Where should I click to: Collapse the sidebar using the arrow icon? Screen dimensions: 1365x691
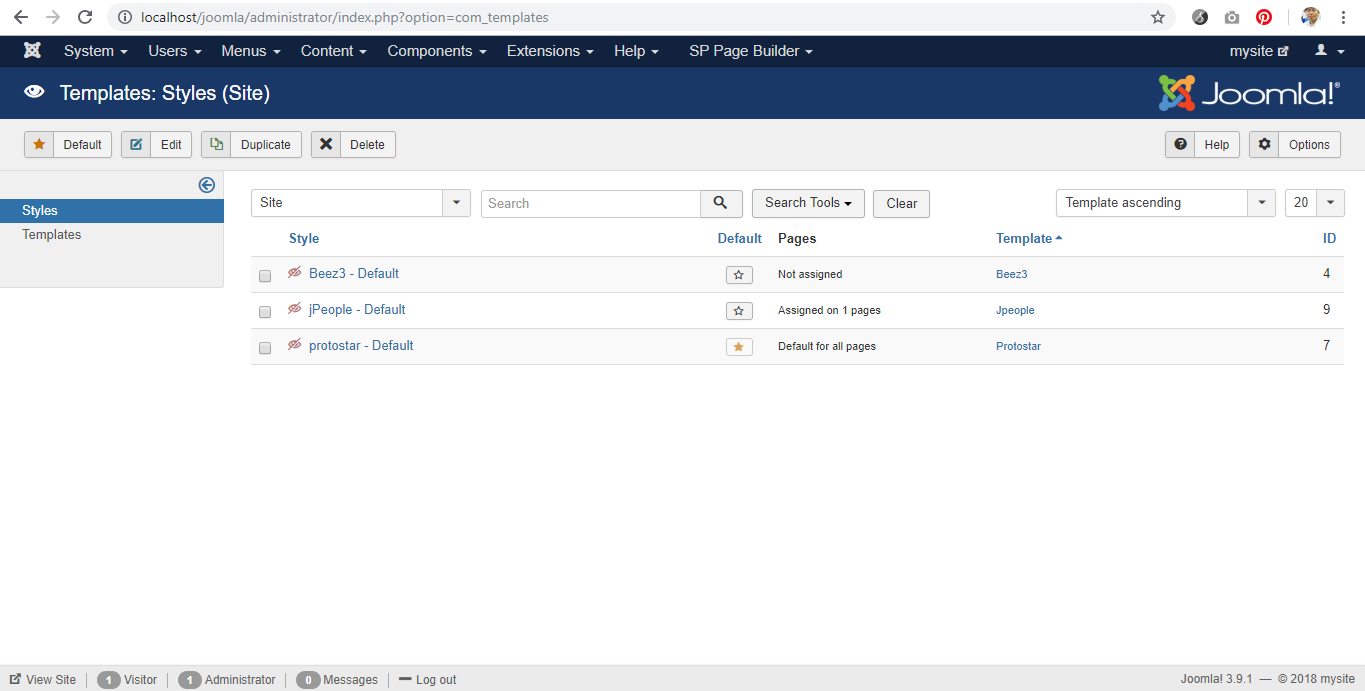coord(207,185)
